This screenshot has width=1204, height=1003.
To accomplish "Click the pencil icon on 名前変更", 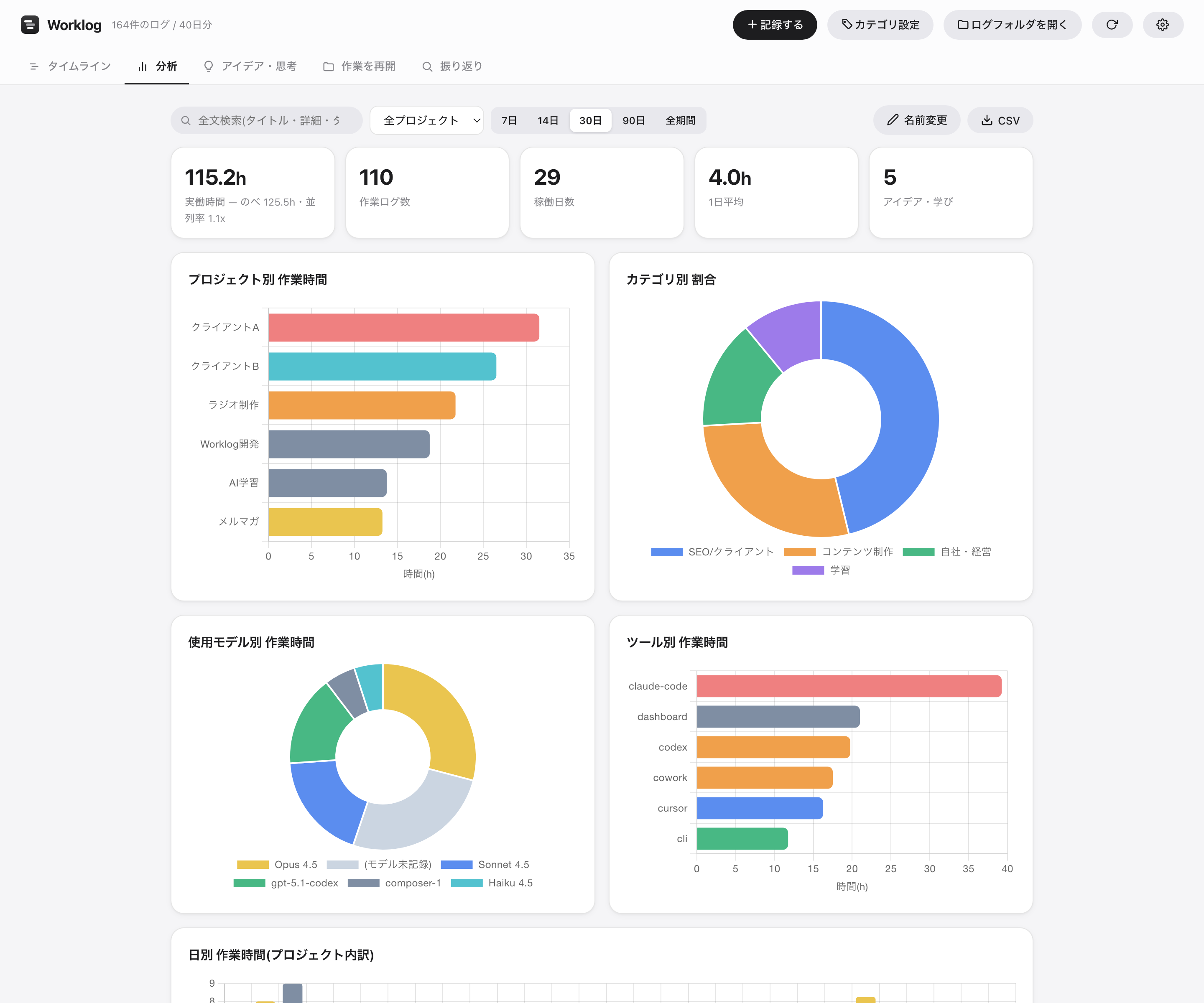I will coord(893,120).
